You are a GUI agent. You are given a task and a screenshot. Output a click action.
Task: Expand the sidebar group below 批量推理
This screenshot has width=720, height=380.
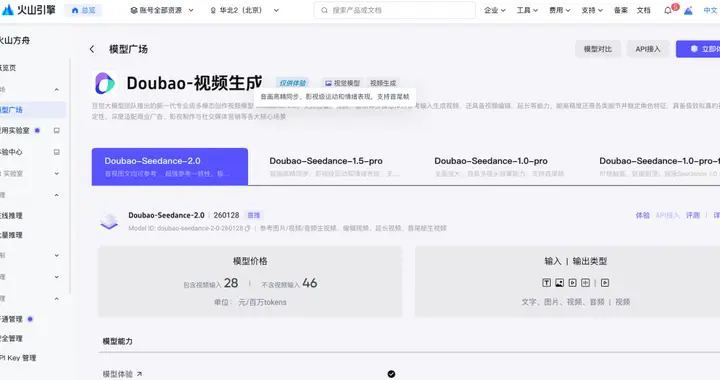(x=56, y=255)
